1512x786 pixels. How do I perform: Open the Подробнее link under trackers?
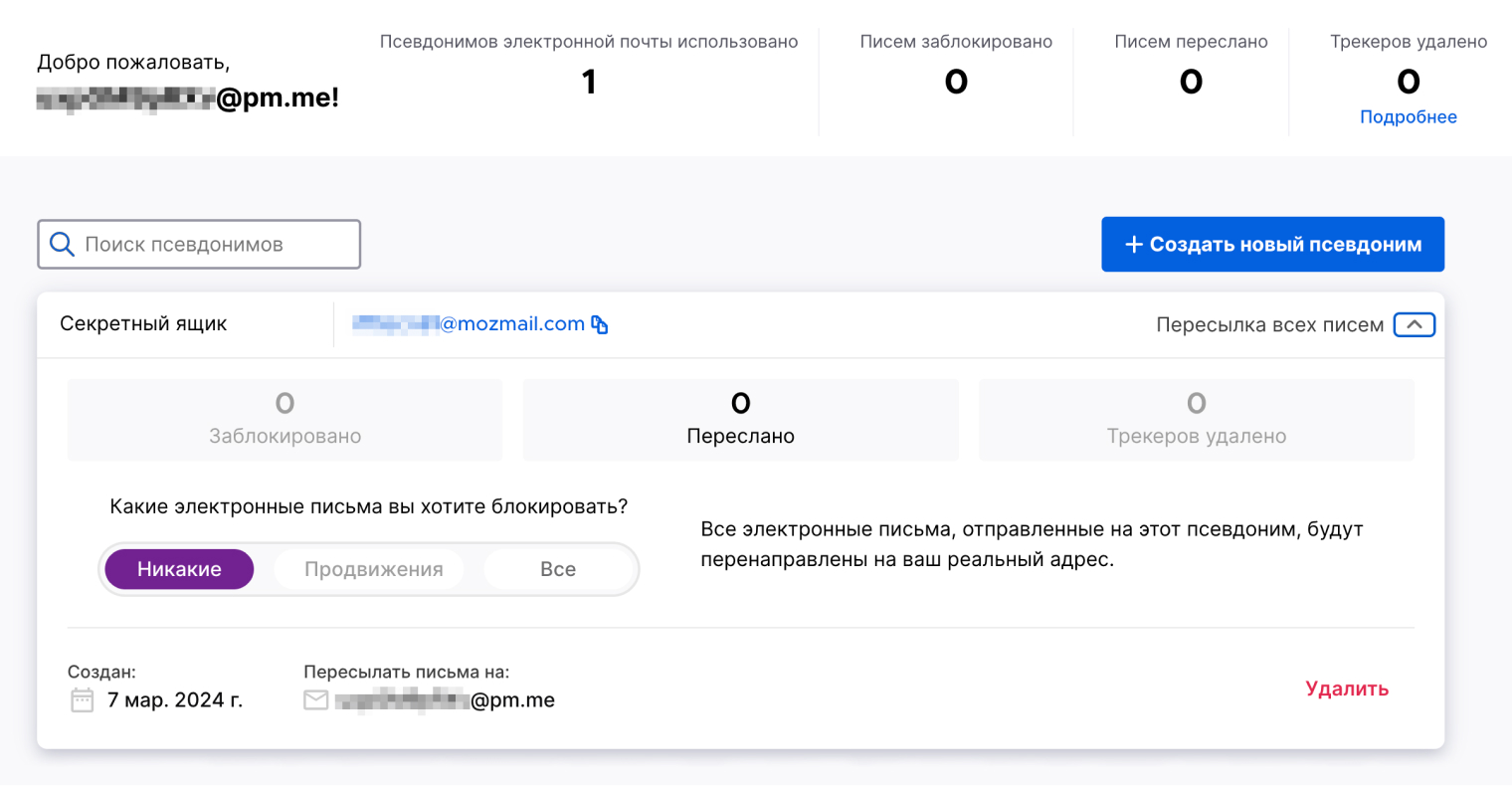1409,116
